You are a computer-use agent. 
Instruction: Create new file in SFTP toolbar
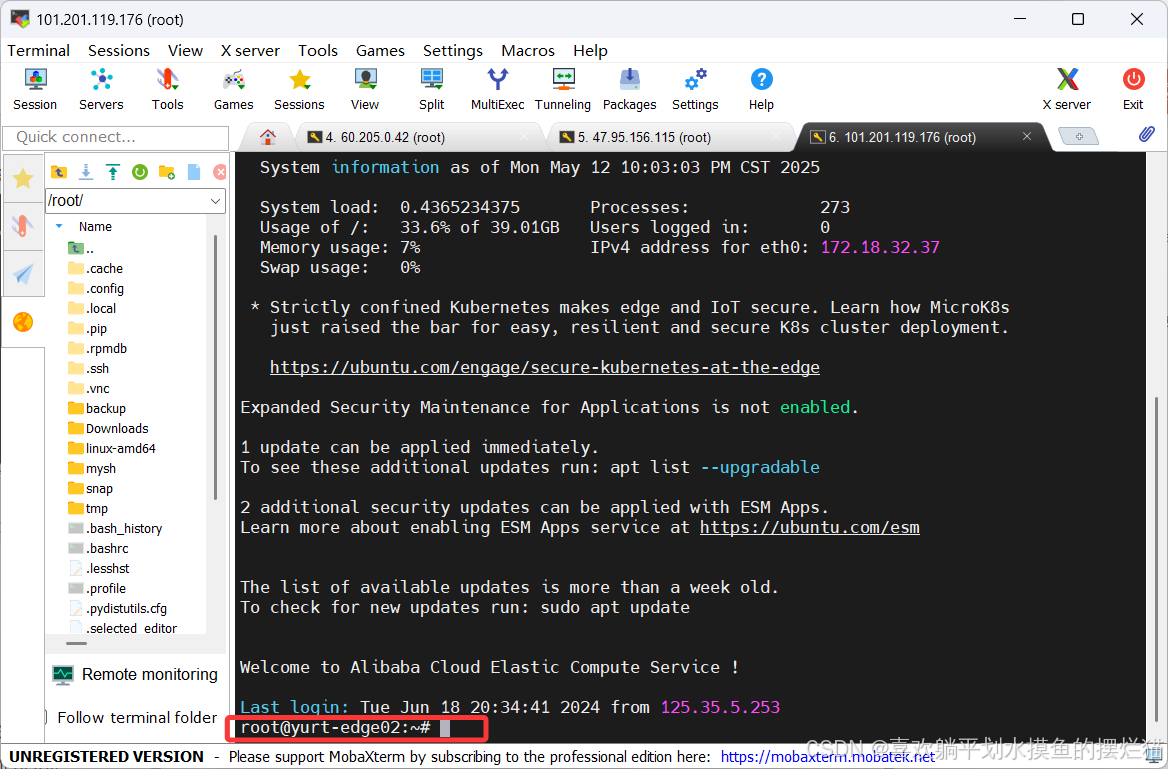pos(194,172)
